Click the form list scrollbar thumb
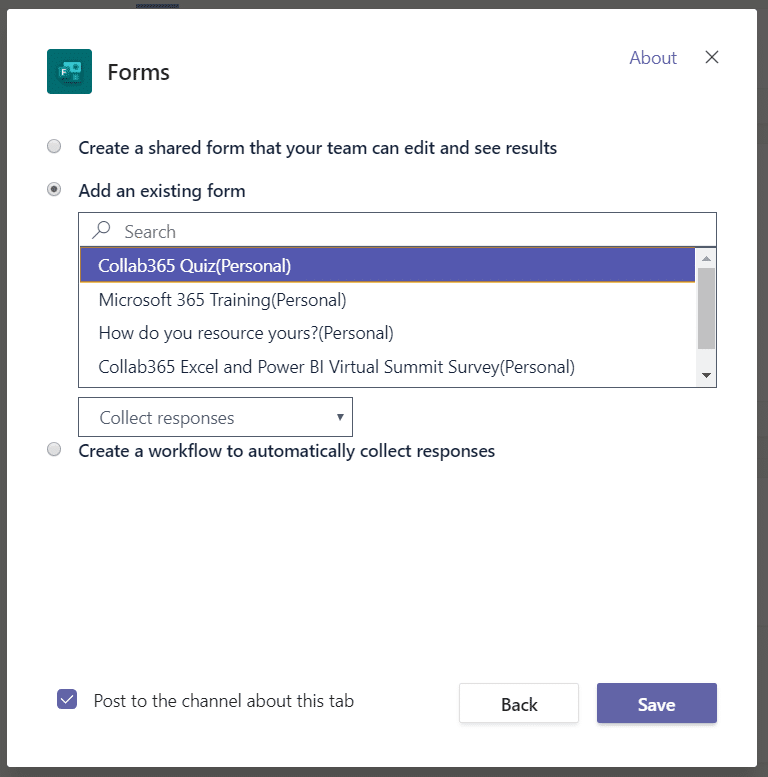 pos(706,308)
